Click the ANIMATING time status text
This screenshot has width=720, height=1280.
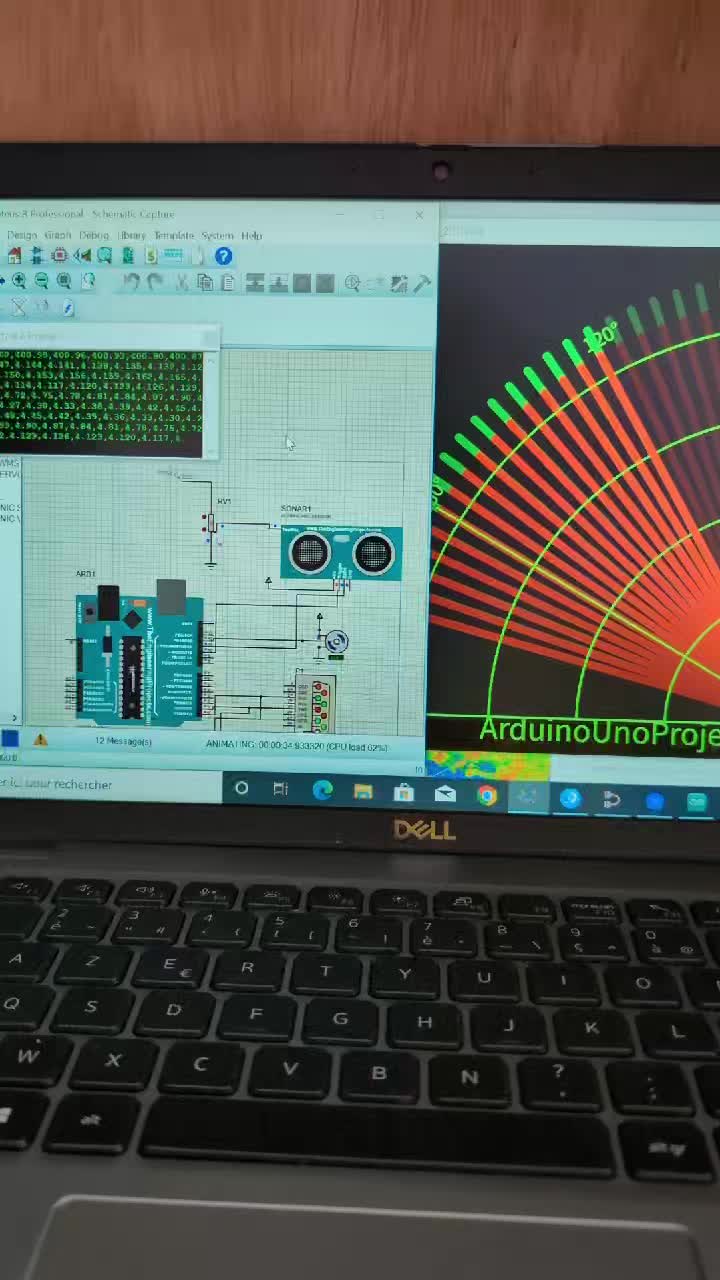pyautogui.click(x=297, y=745)
